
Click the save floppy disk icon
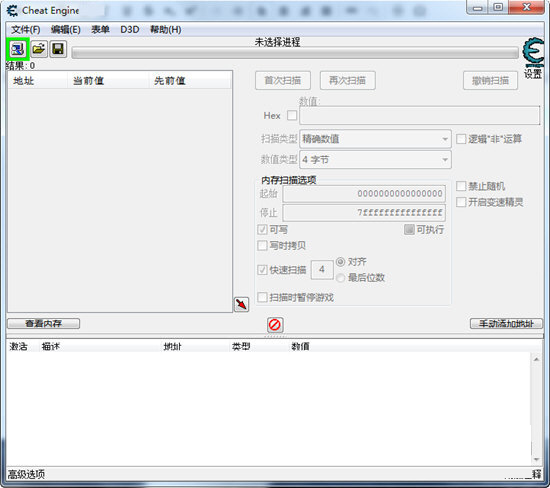point(58,49)
